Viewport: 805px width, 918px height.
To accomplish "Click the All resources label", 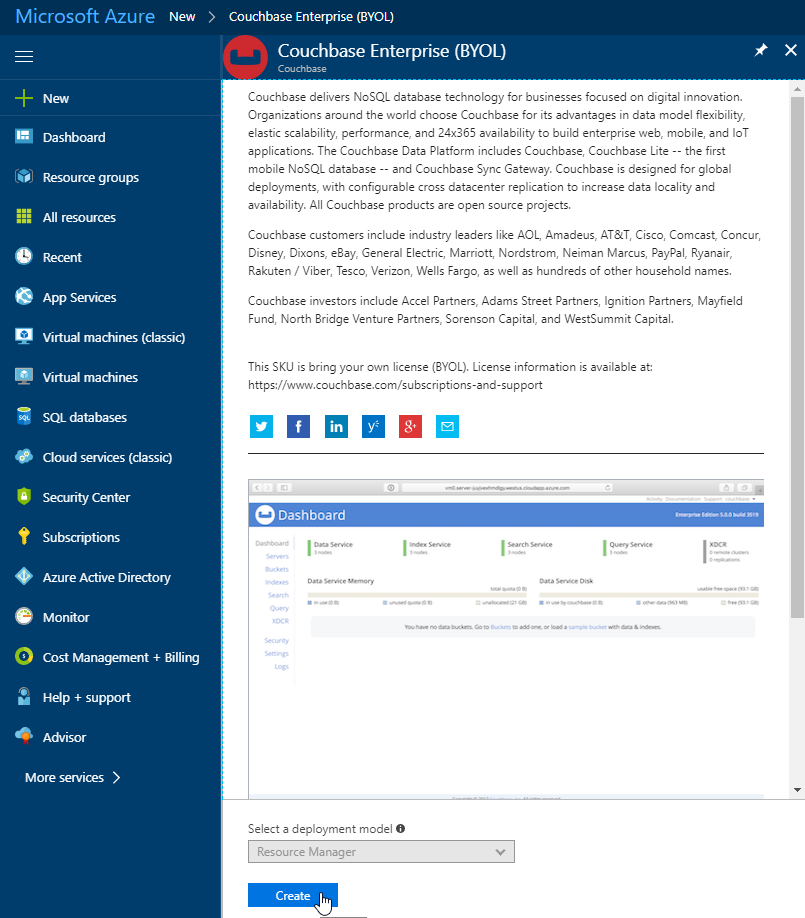I will click(79, 217).
